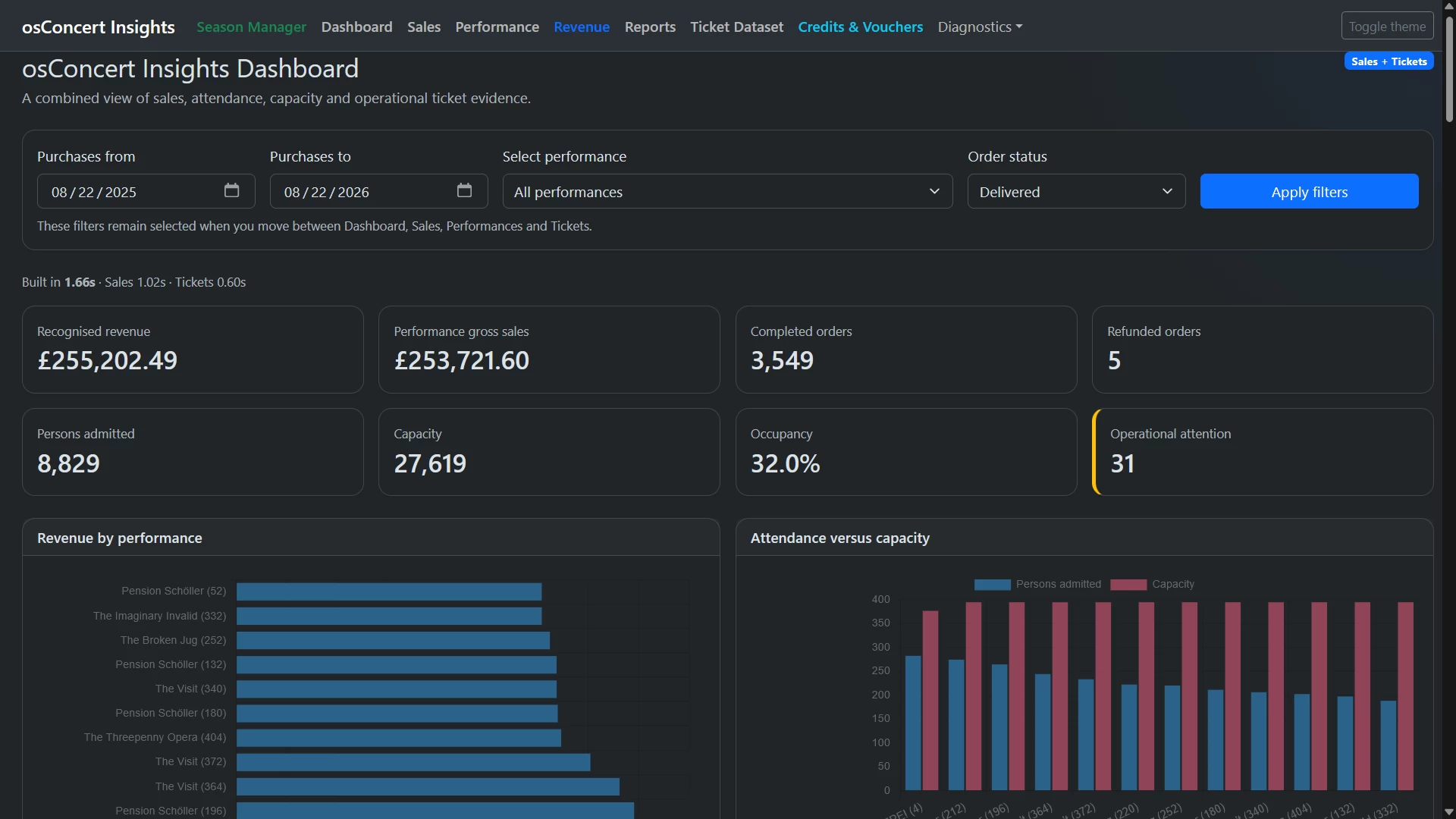Image resolution: width=1456 pixels, height=819 pixels.
Task: Toggle Persons admitted legend swatch
Action: 992,585
